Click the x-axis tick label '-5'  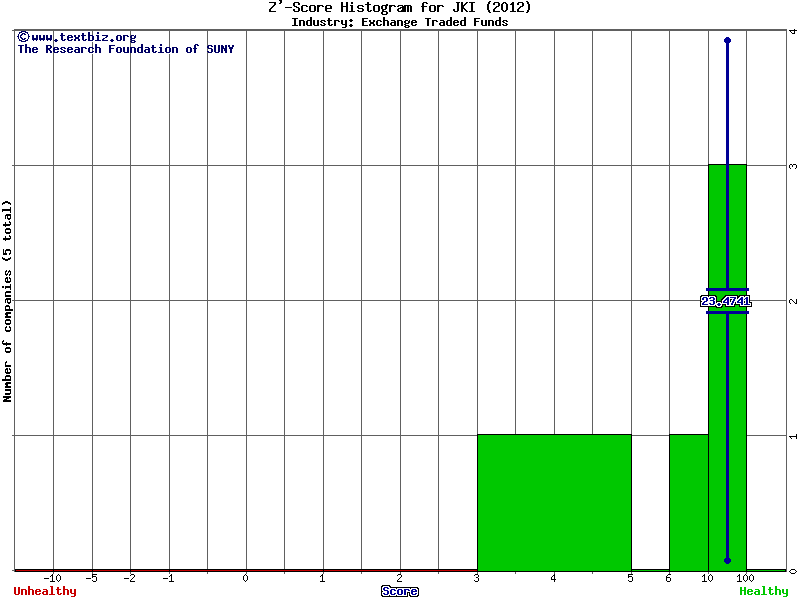click(91, 578)
